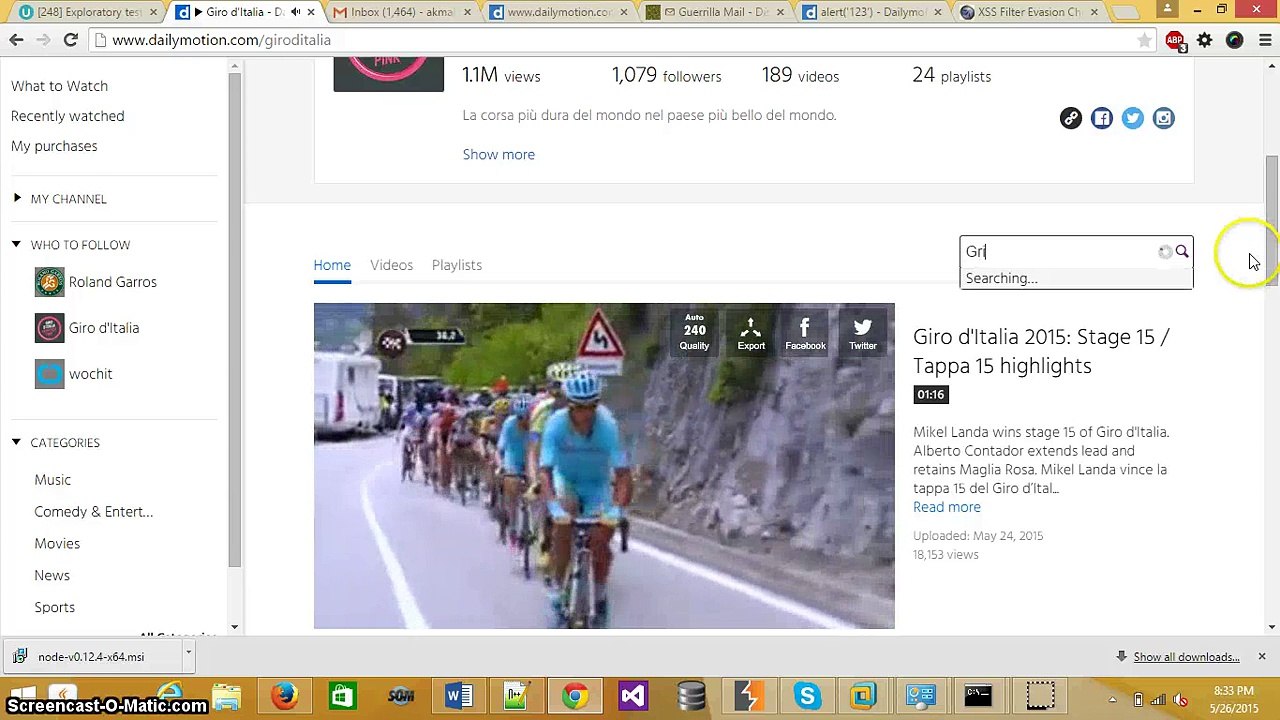Open Firefox from the taskbar
The width and height of the screenshot is (1280, 720).
point(285,695)
